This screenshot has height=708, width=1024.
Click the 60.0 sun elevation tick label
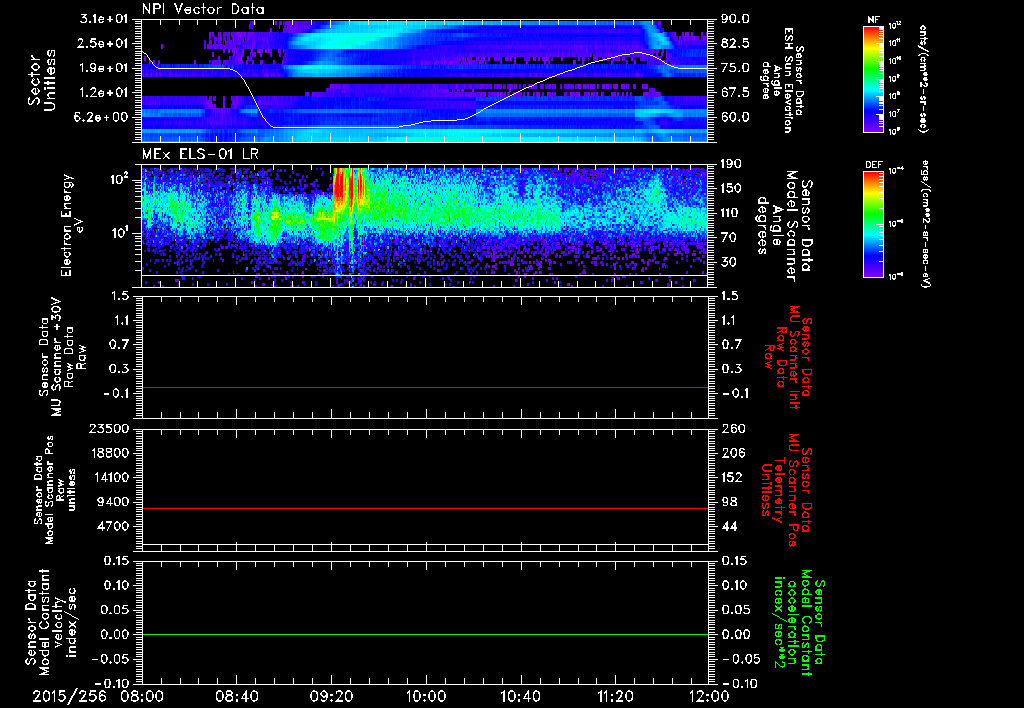[x=735, y=117]
